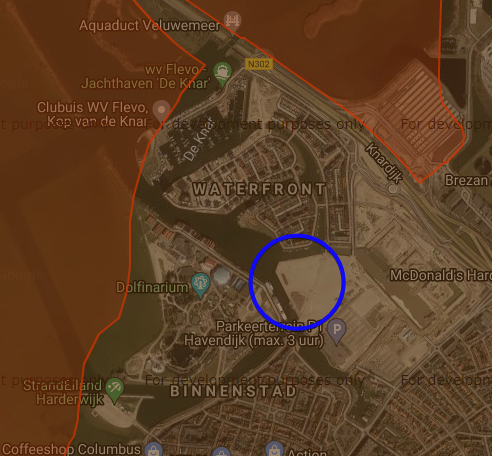Click the McDonald's Harderwijk place label
Viewport: 492px width, 456px height.
pyautogui.click(x=441, y=276)
